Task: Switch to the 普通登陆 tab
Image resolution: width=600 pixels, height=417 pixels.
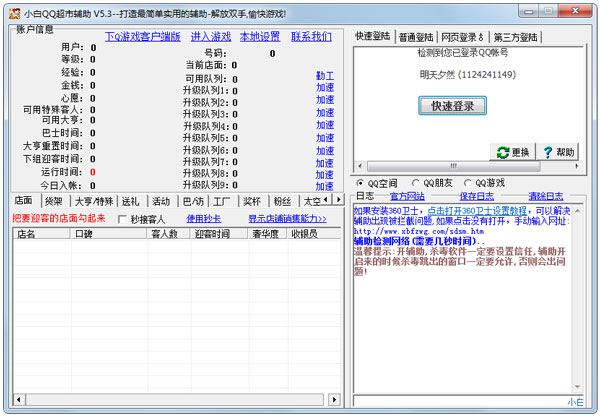Action: 416,37
